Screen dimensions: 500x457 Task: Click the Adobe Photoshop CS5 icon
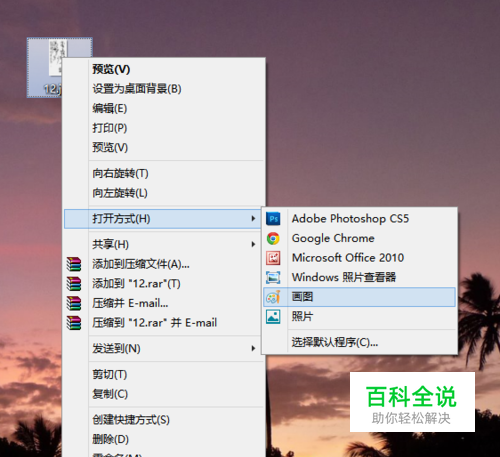click(x=273, y=219)
